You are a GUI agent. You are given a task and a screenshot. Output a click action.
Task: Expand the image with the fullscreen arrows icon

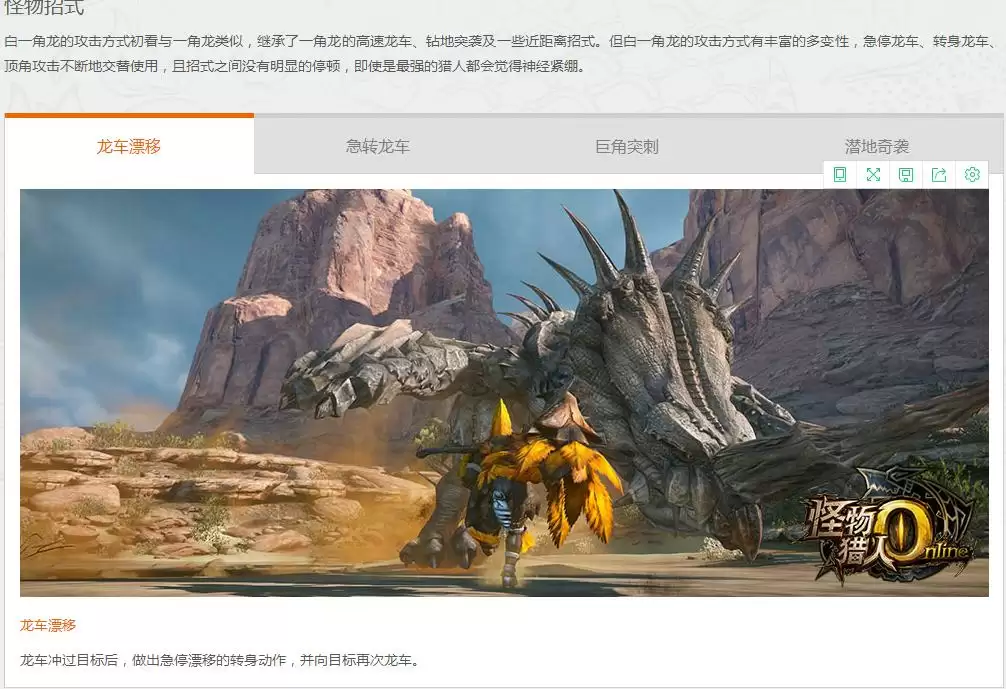coord(873,175)
